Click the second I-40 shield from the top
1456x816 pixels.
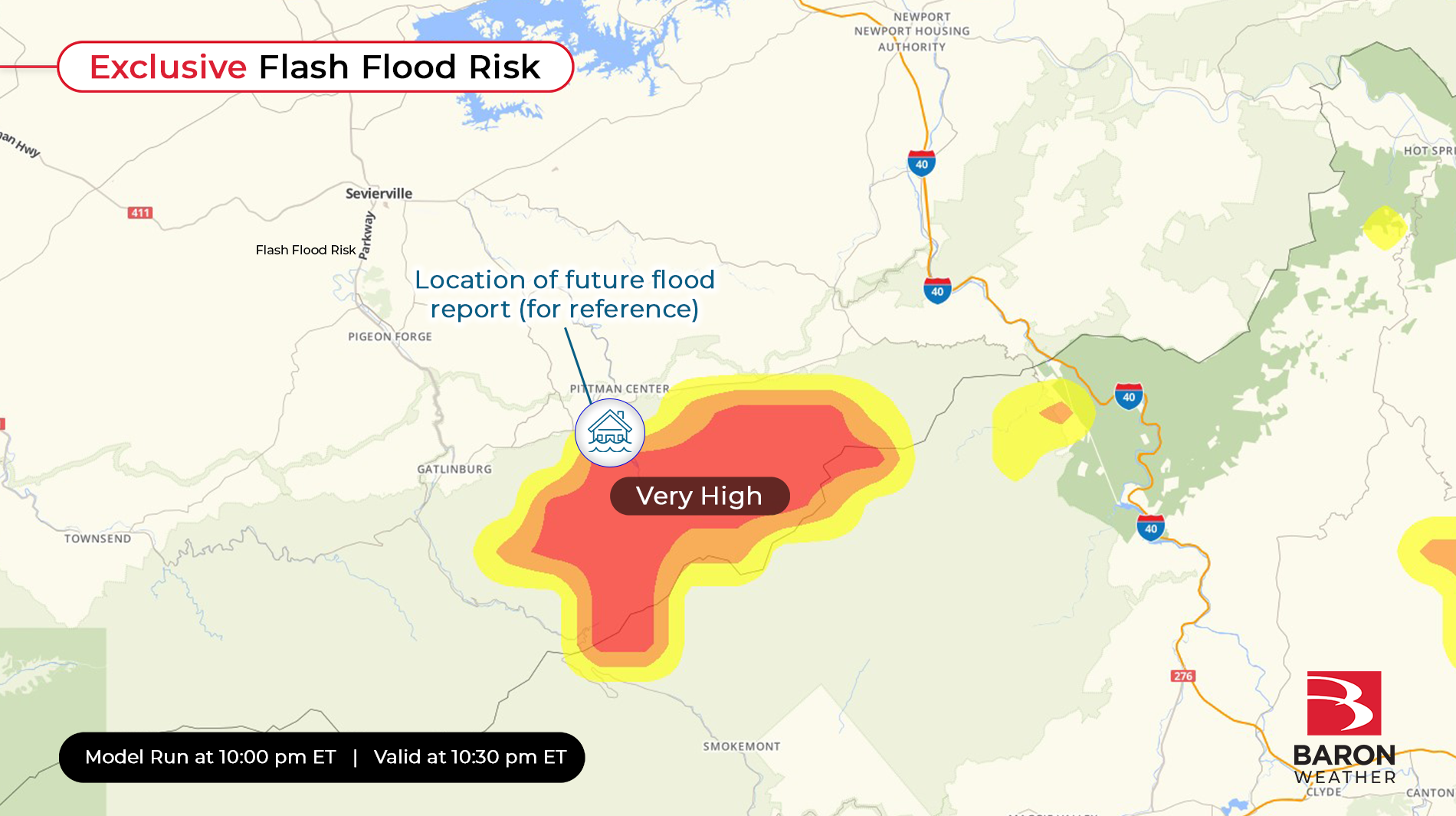[937, 290]
